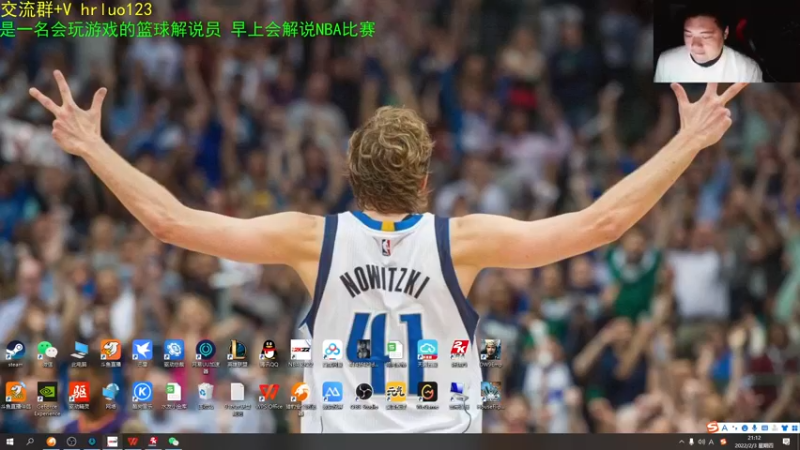
Task: Open the WeChat desktop shortcut
Action: coord(47,353)
